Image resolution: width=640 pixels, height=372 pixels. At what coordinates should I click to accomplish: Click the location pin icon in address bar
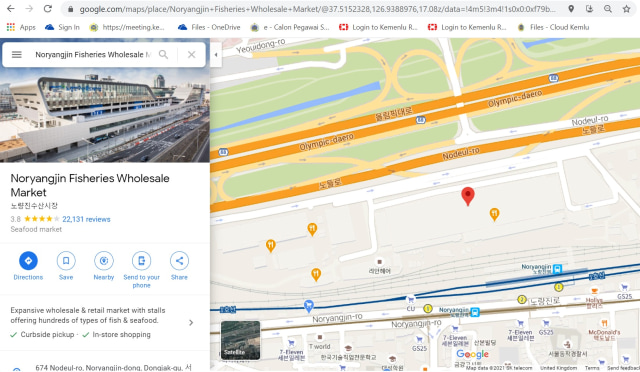[571, 9]
